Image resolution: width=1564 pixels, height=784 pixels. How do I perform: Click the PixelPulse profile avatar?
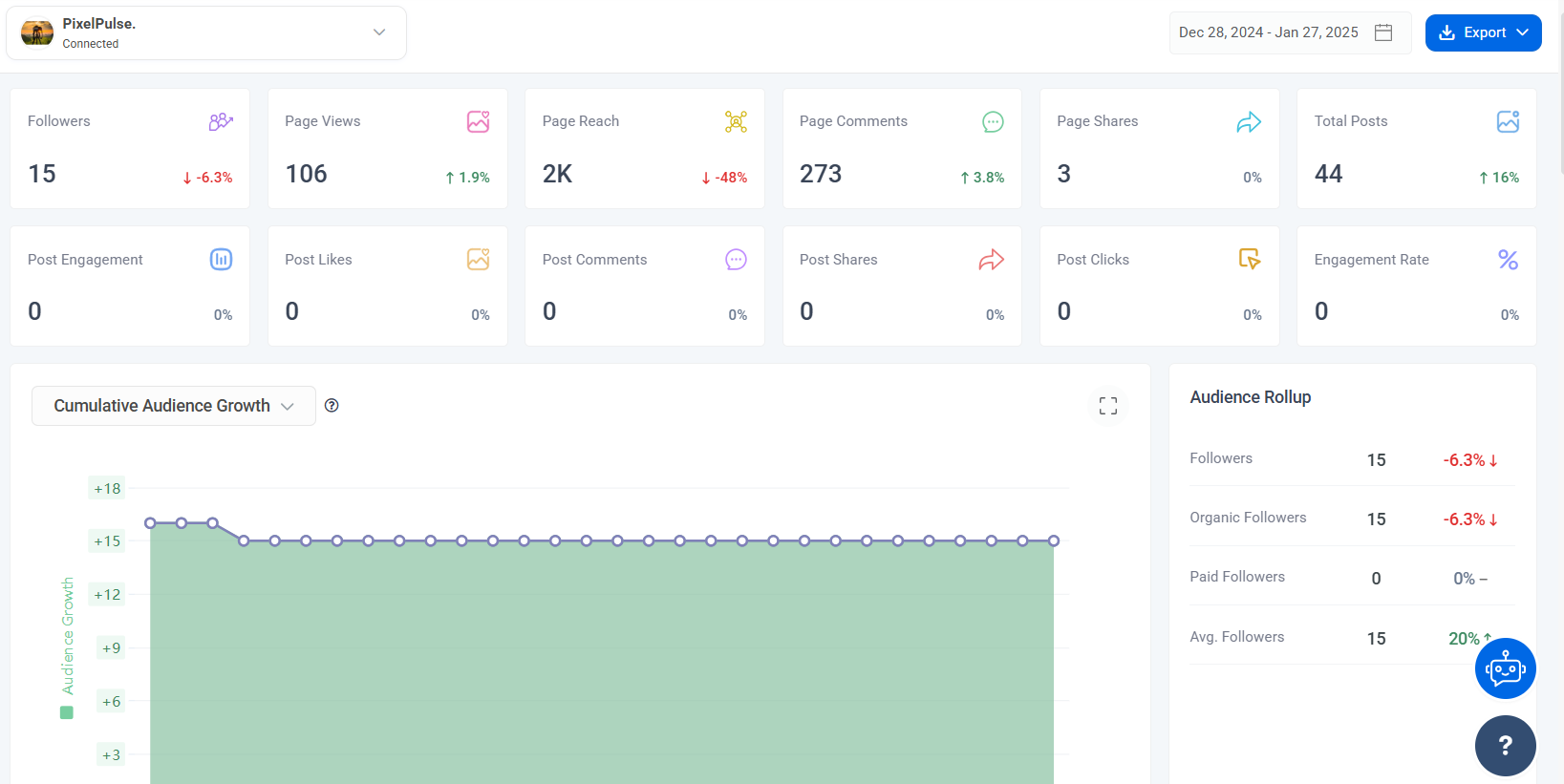pyautogui.click(x=37, y=33)
